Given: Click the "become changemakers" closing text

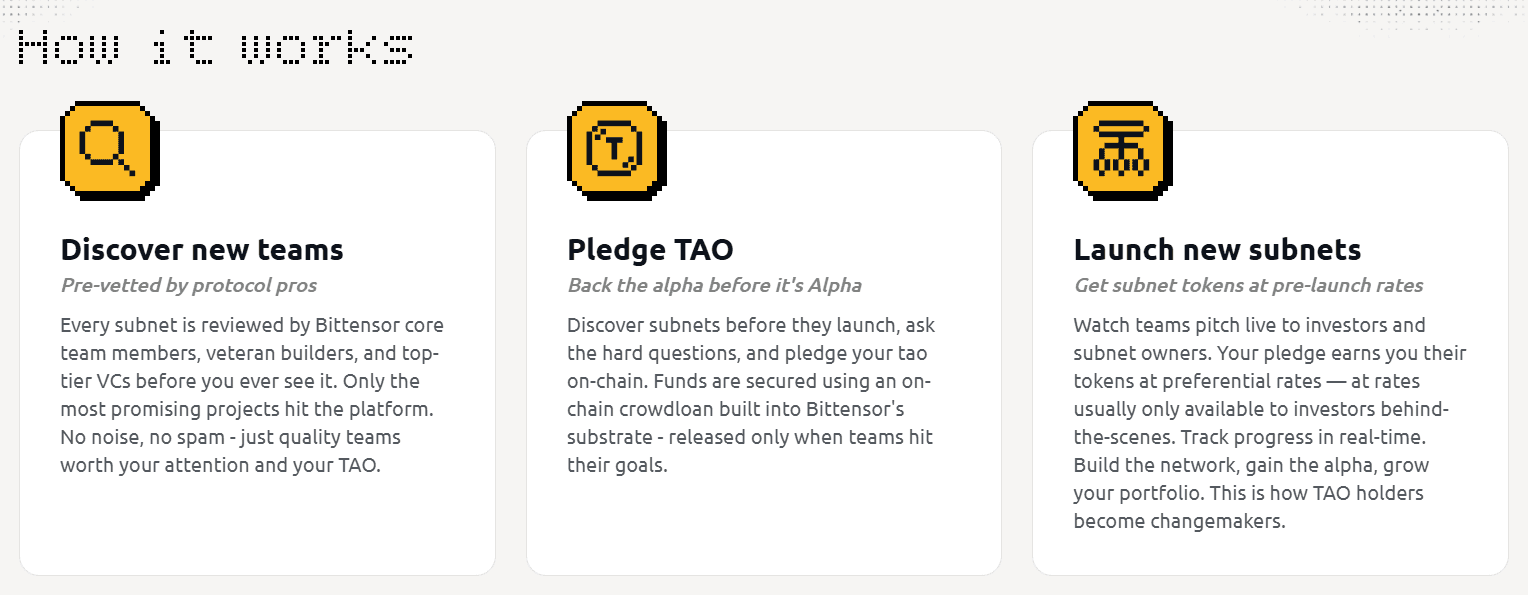Looking at the screenshot, I should click(1179, 521).
